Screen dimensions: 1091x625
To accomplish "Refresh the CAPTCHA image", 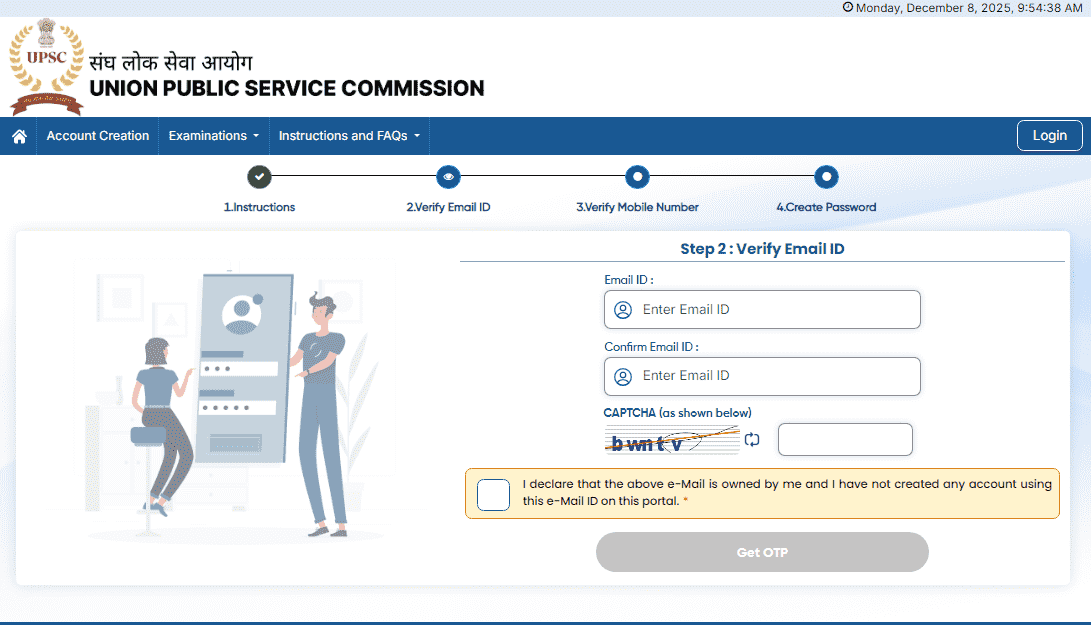I will (x=751, y=439).
